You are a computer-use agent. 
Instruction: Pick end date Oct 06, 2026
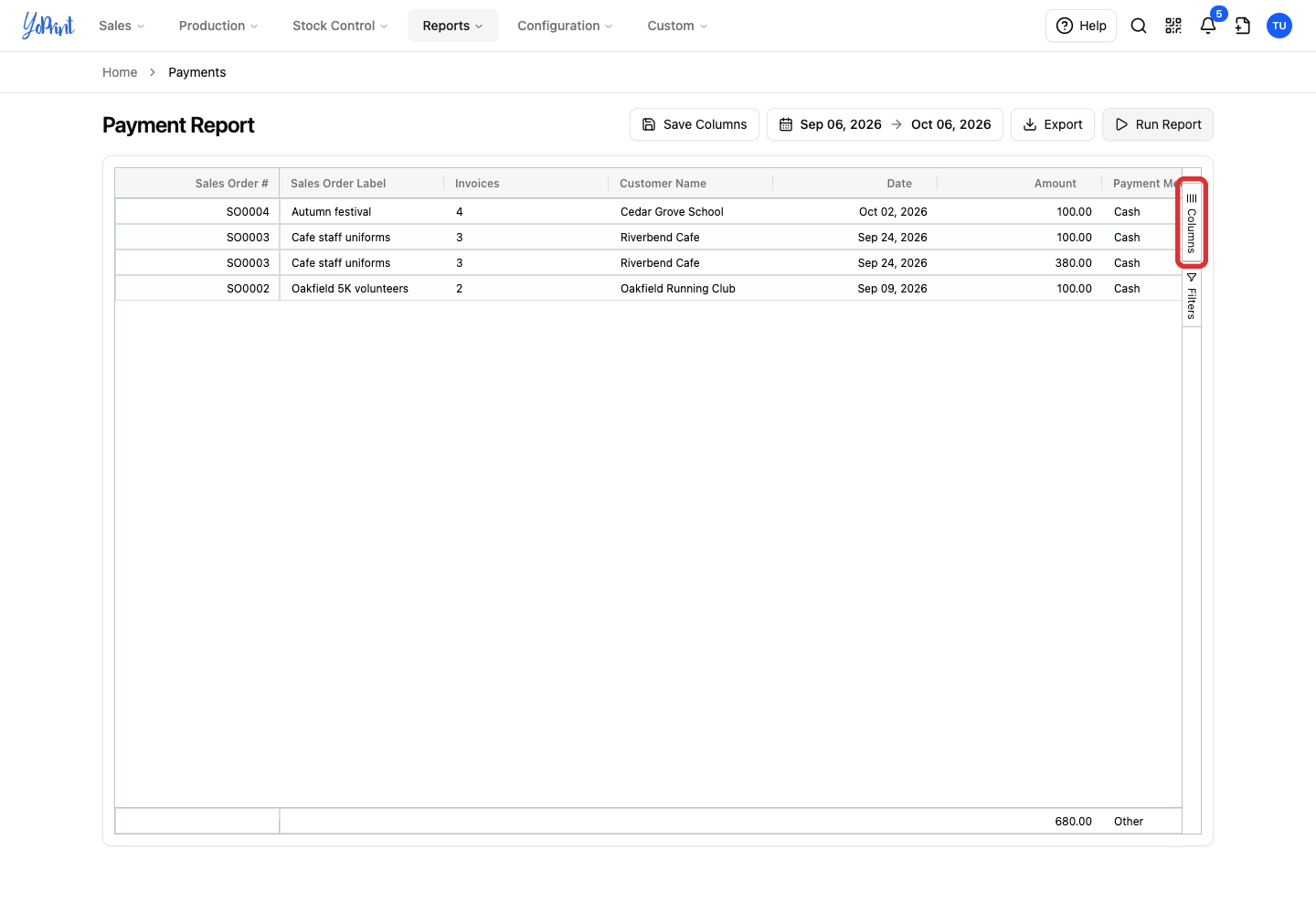pos(951,124)
